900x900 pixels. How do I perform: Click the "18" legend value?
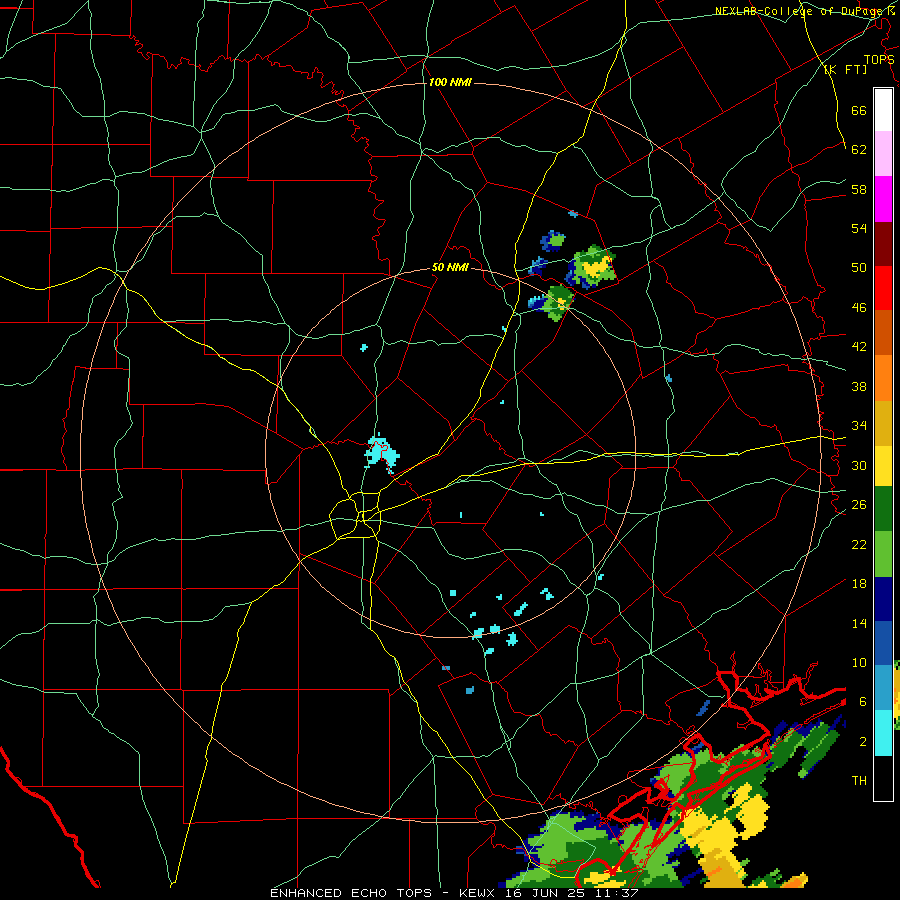point(859,584)
